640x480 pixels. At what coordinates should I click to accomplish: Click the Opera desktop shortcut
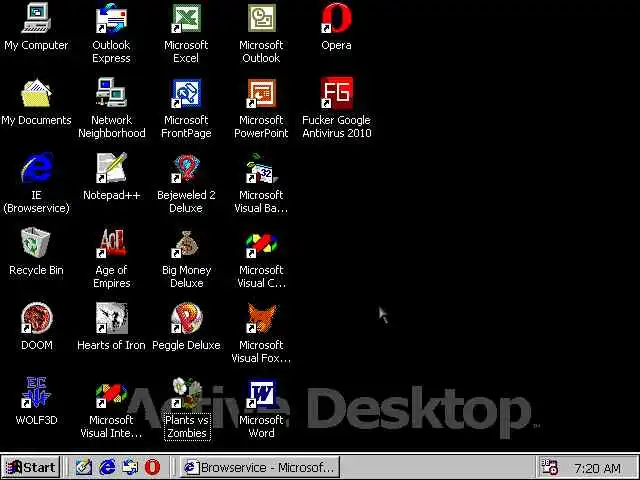[x=336, y=18]
